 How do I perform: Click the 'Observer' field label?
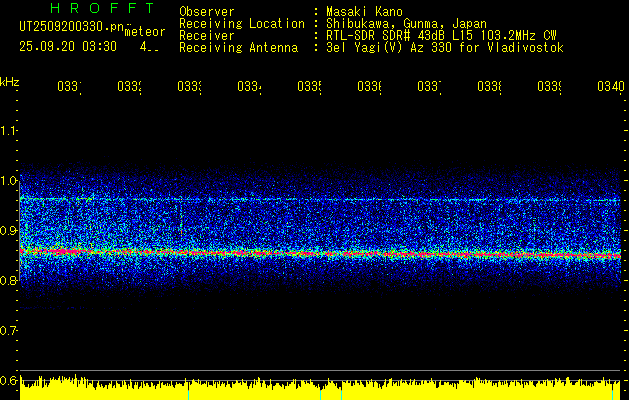207,11
